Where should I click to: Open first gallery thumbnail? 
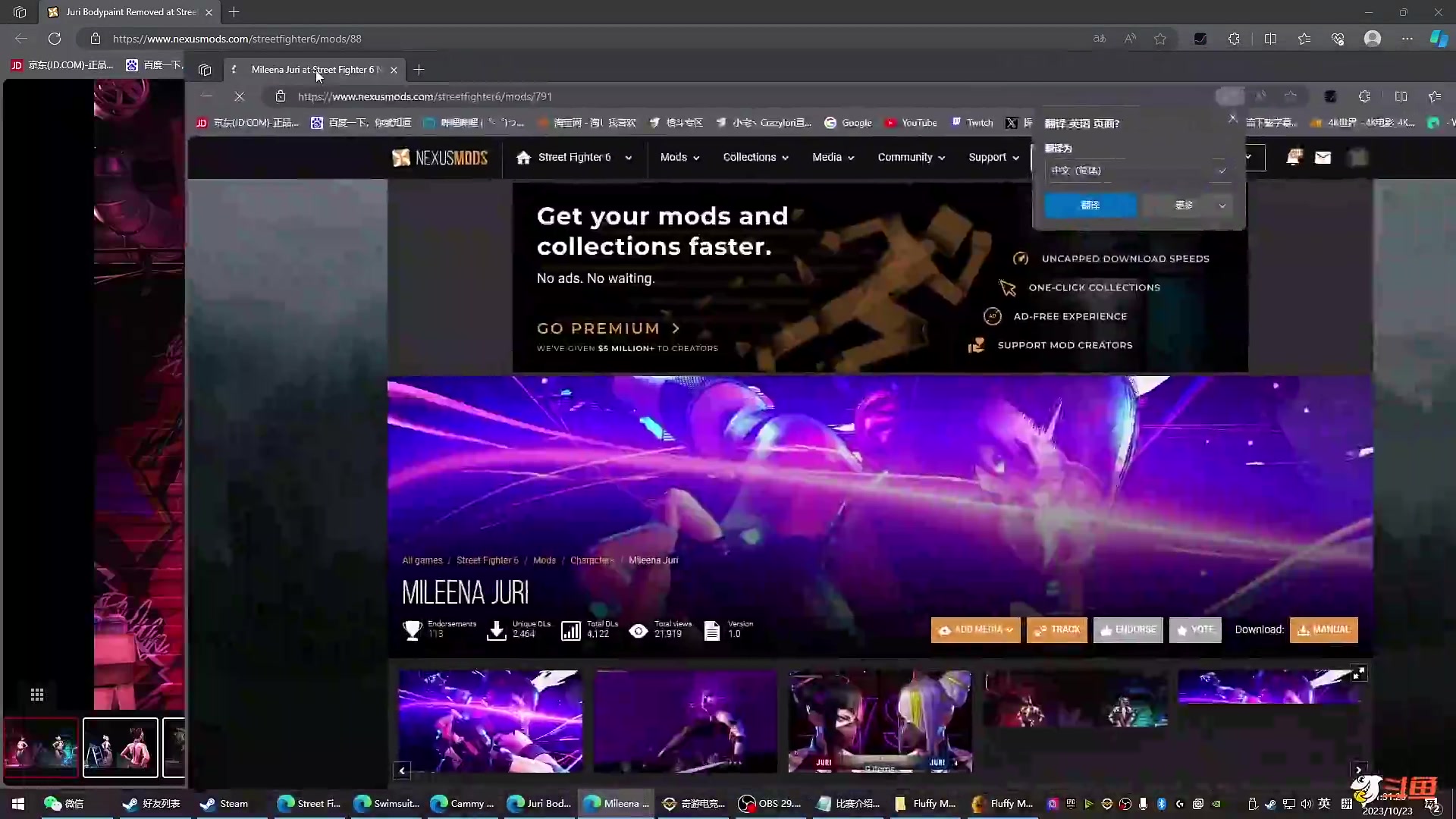491,721
